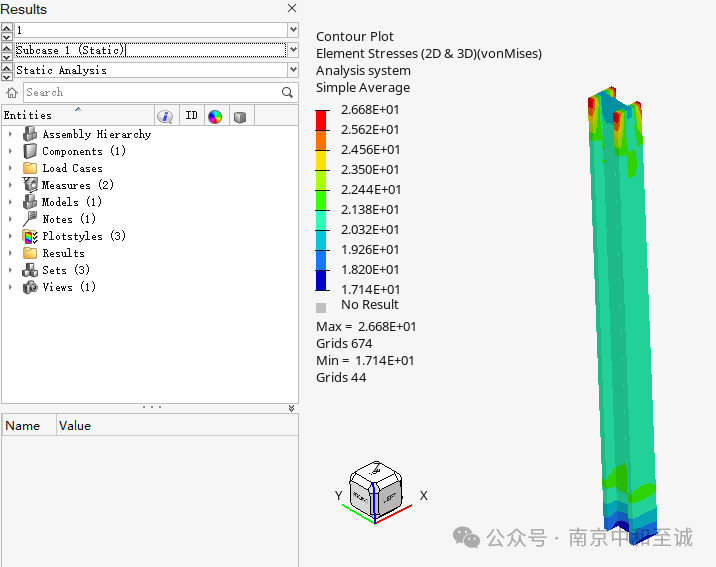This screenshot has height=567, width=716.
Task: Click the legend value 2.668E+01
Action: 370,110
